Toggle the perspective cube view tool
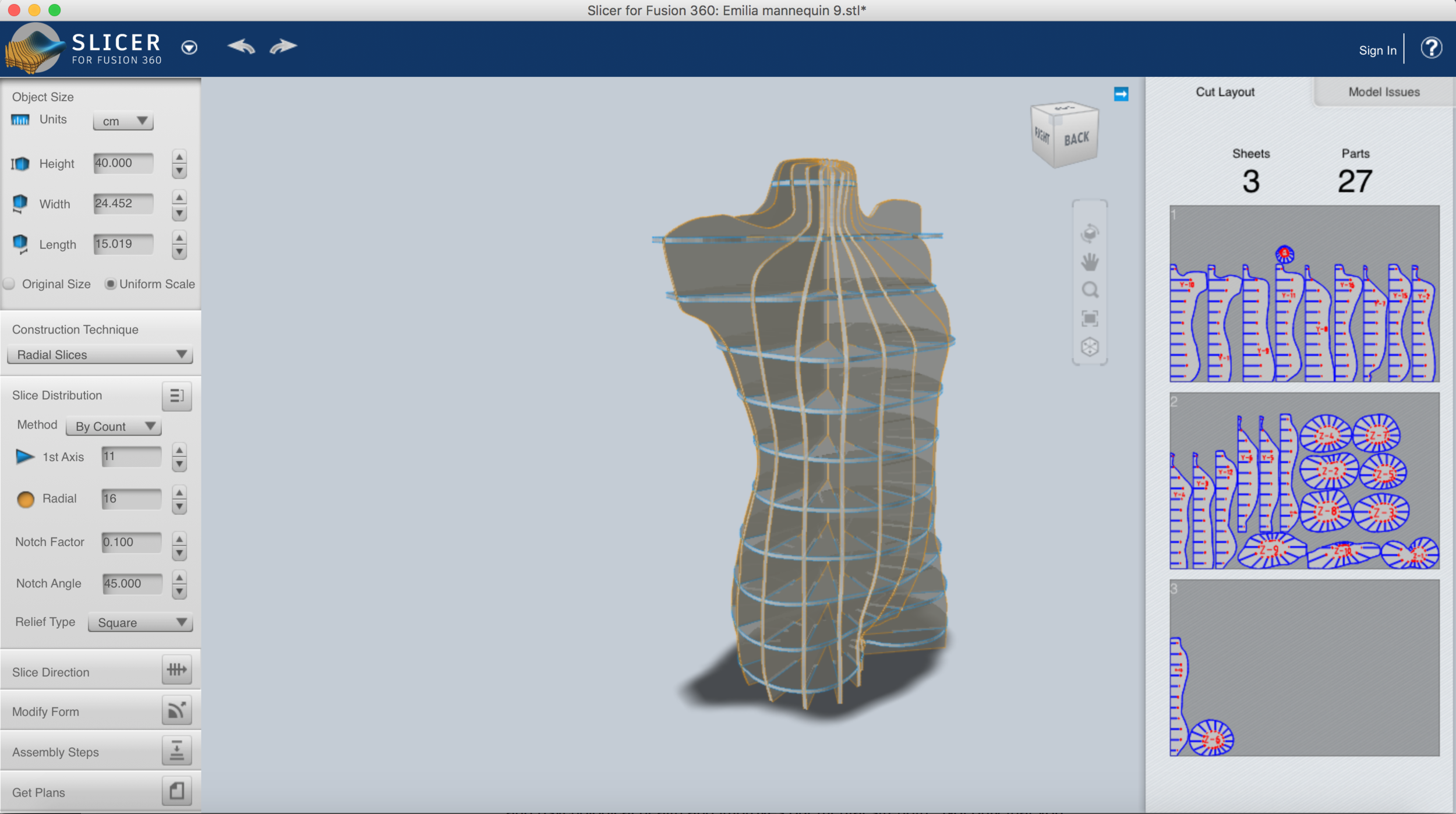This screenshot has height=814, width=1456. click(x=1090, y=347)
